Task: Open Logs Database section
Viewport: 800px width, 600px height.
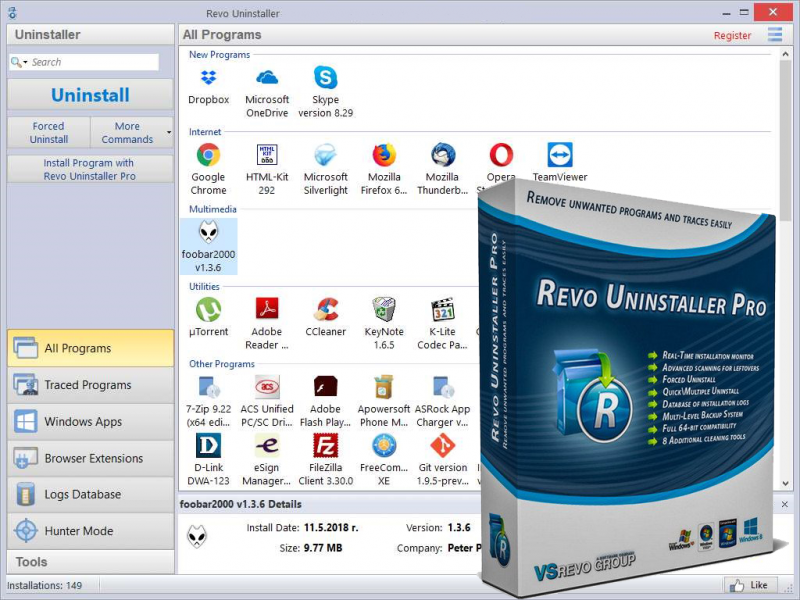Action: [x=90, y=494]
